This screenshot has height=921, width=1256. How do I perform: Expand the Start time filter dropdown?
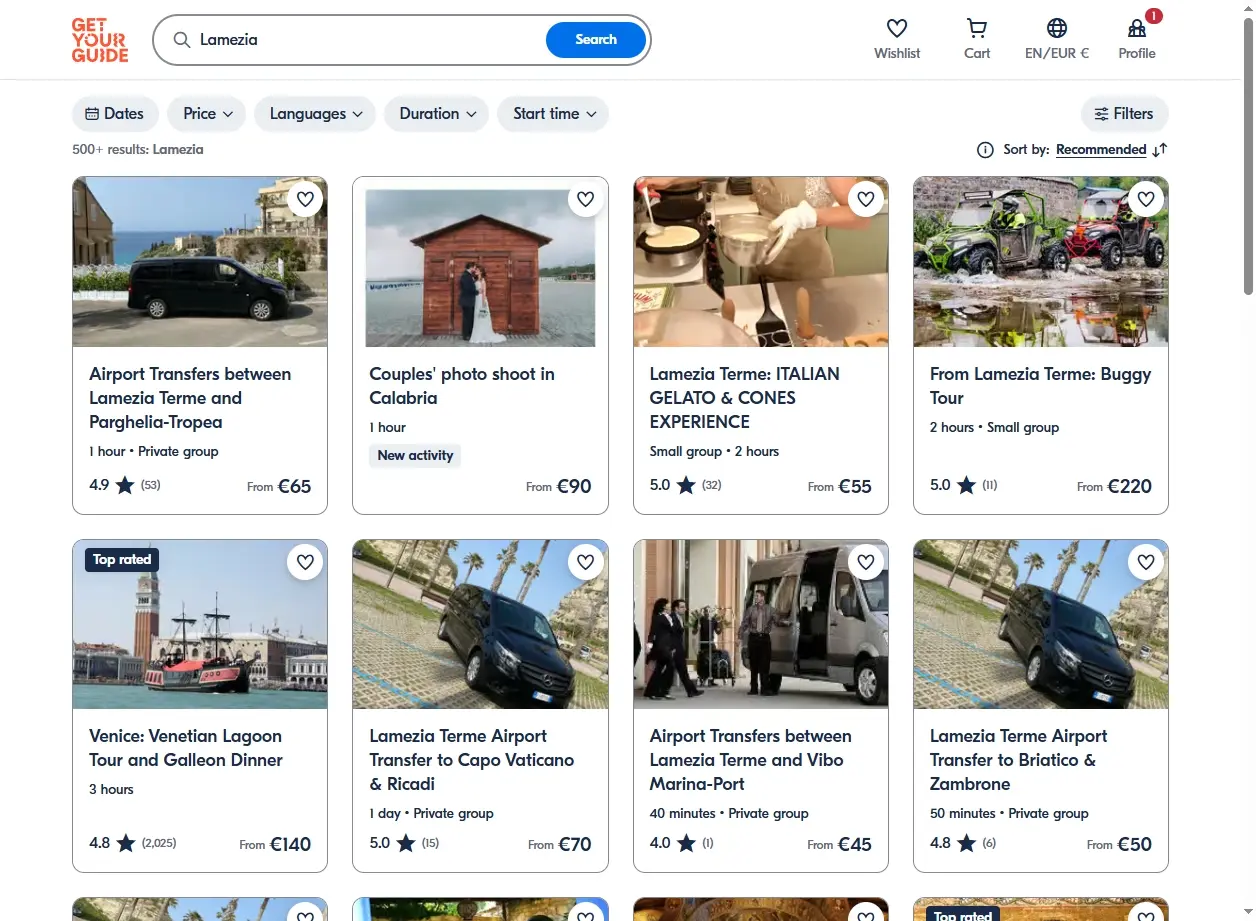click(x=553, y=114)
